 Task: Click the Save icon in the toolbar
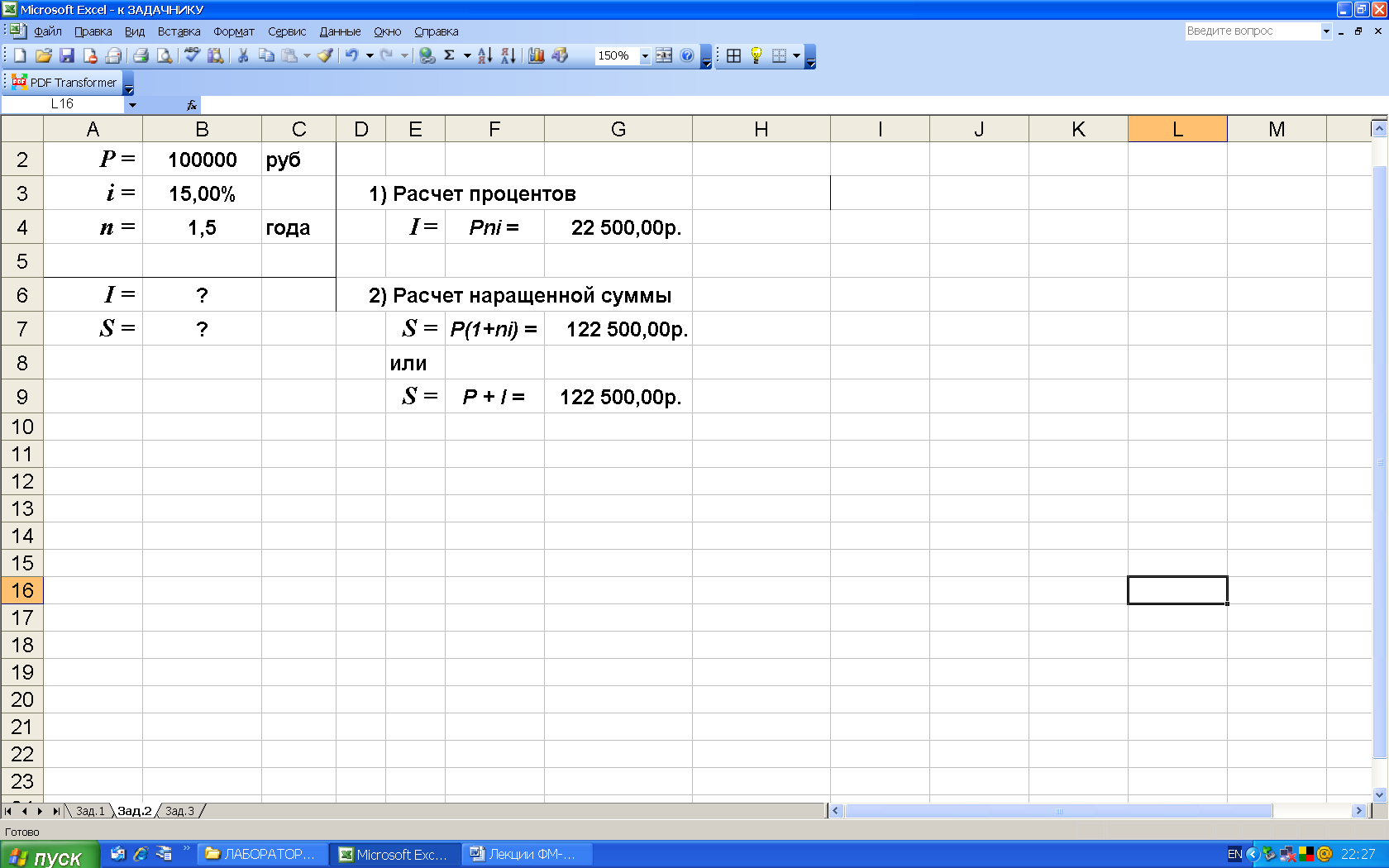(x=67, y=55)
